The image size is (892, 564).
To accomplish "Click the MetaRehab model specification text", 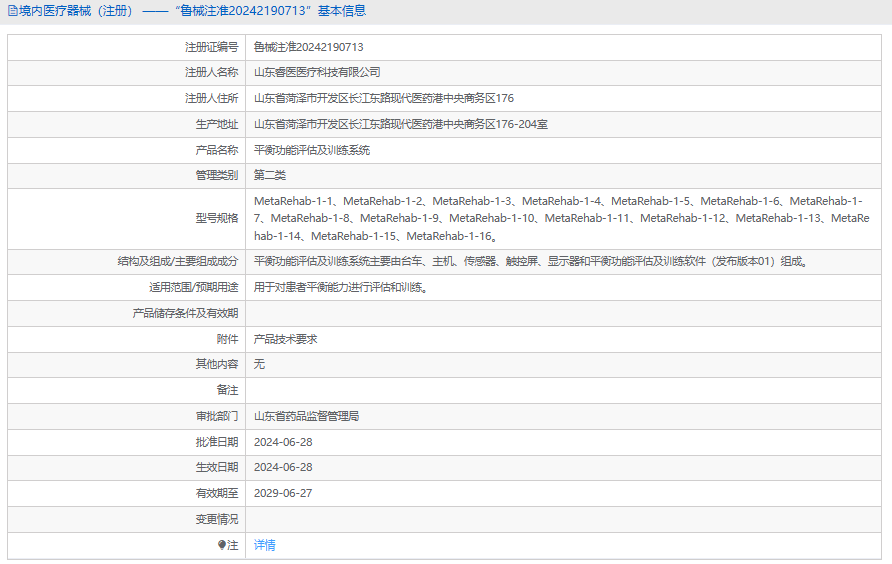I will 561,219.
